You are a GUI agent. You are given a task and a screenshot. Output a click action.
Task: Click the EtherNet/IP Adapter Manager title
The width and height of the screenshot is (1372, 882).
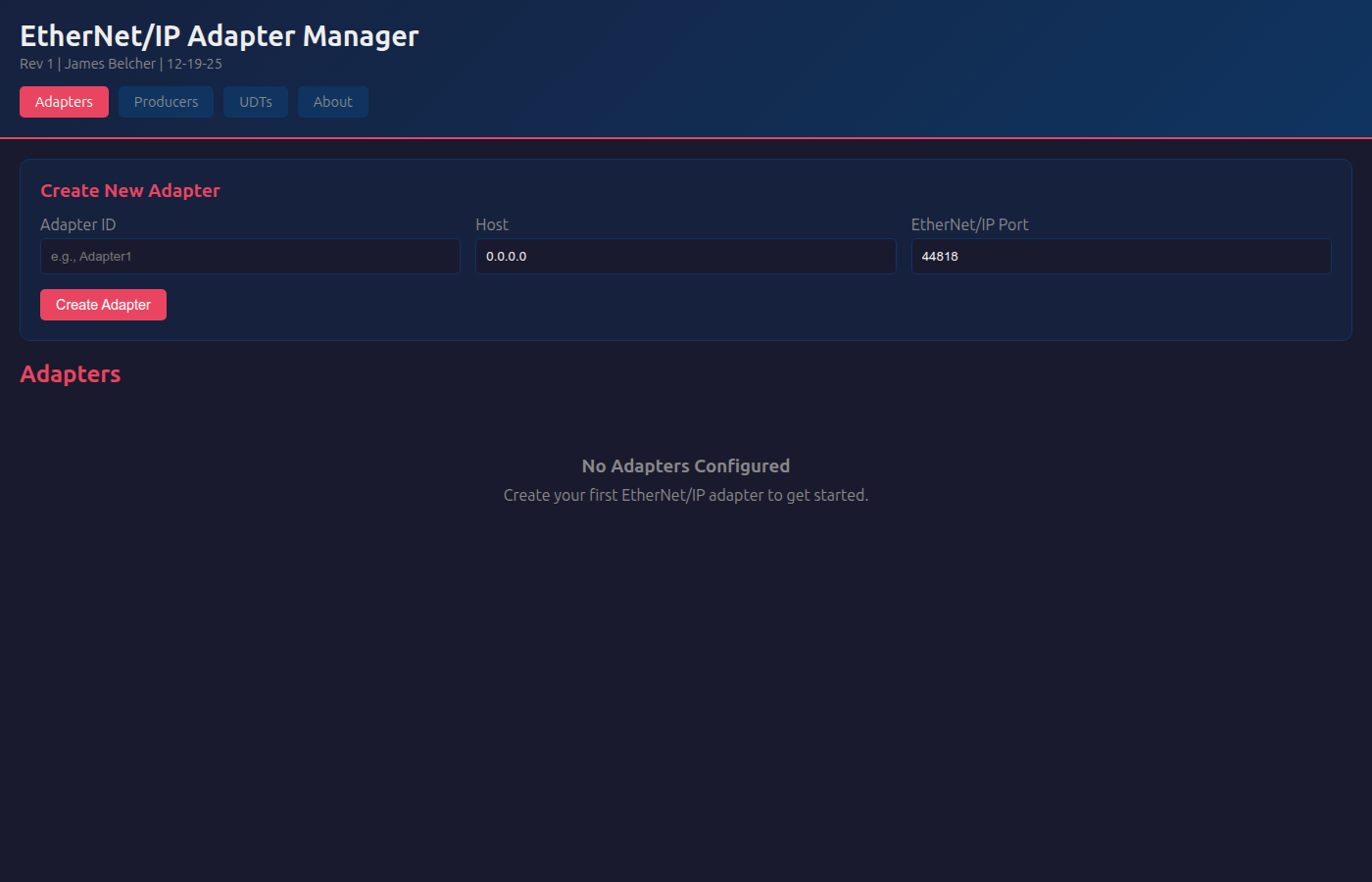[x=220, y=36]
